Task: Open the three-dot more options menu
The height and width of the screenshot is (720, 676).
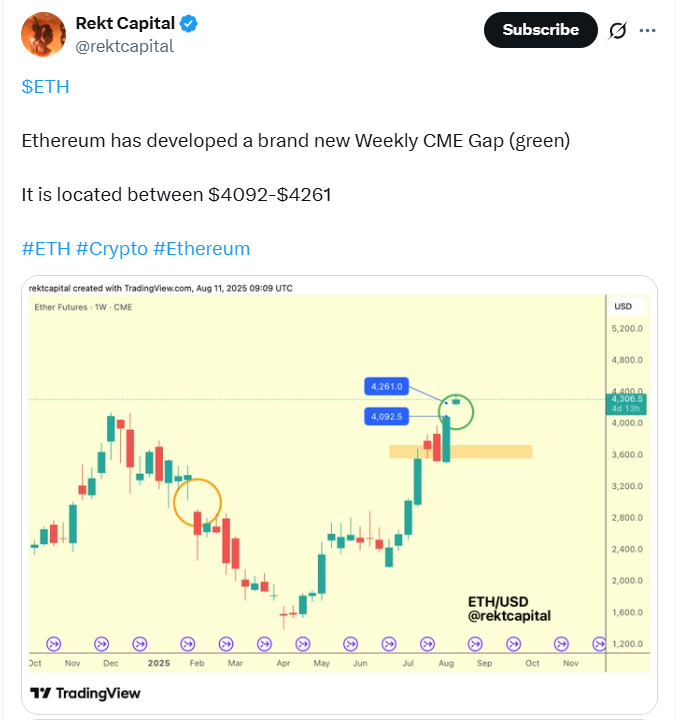Action: pos(647,30)
